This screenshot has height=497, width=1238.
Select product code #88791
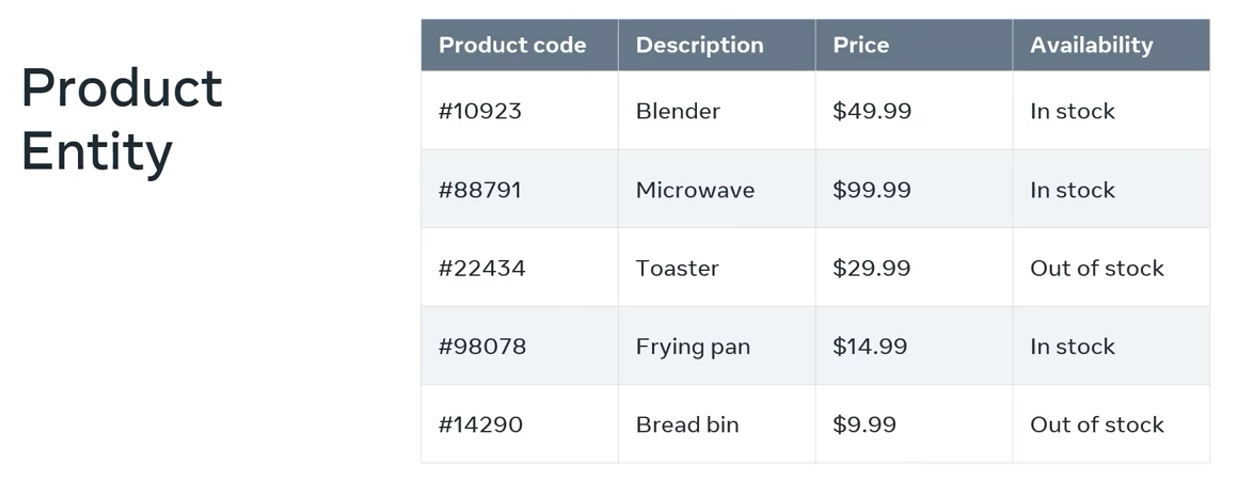click(480, 190)
